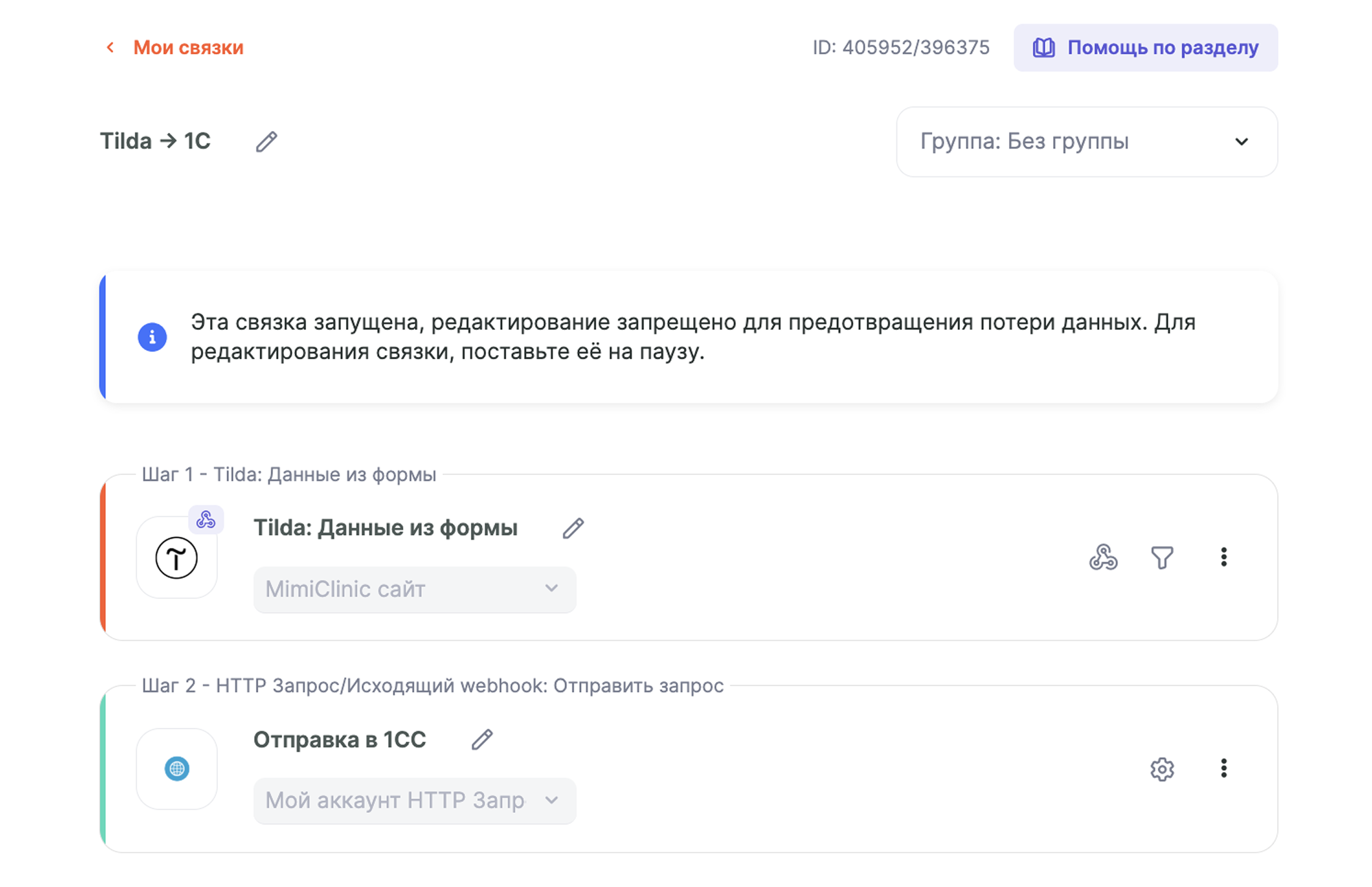
Task: Rename the Отправка в 1СС step
Action: 482,739
